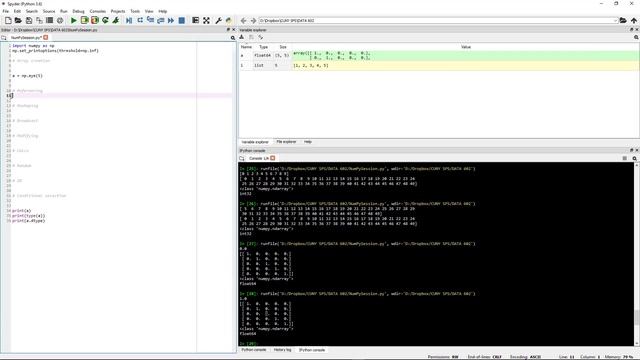Click Editor options icon at pane right

(x=233, y=38)
